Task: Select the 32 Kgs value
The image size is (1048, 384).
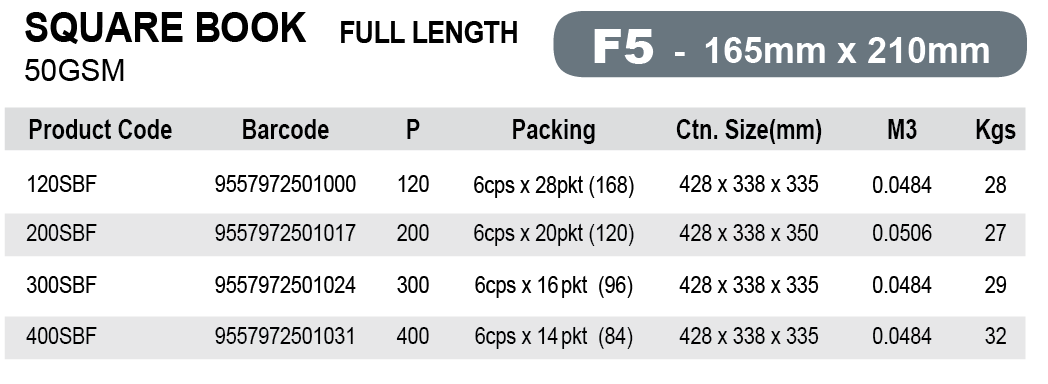Action: 995,336
